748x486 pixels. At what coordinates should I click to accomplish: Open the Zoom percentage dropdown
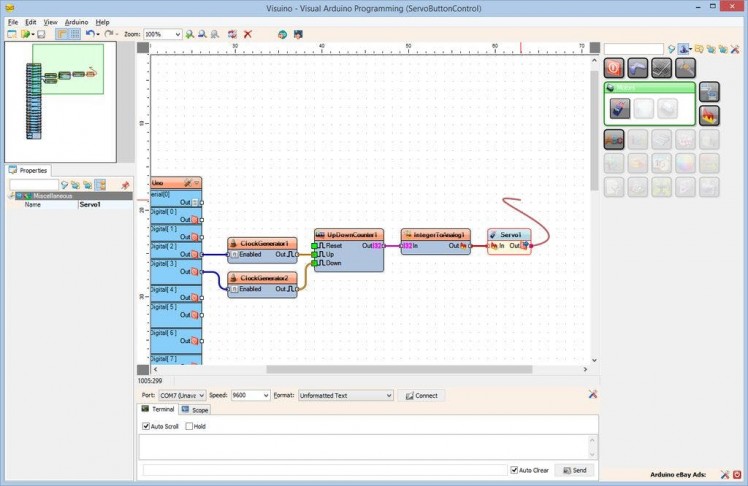pos(177,34)
